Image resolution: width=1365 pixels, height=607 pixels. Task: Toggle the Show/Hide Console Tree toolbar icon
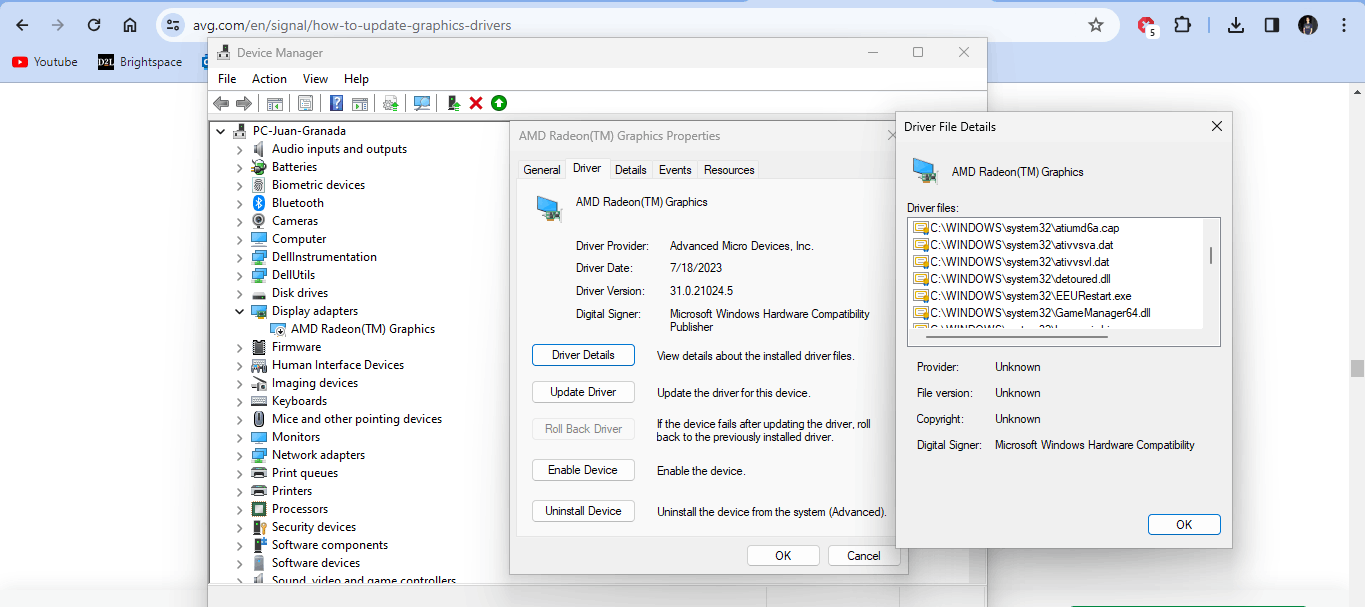click(274, 103)
